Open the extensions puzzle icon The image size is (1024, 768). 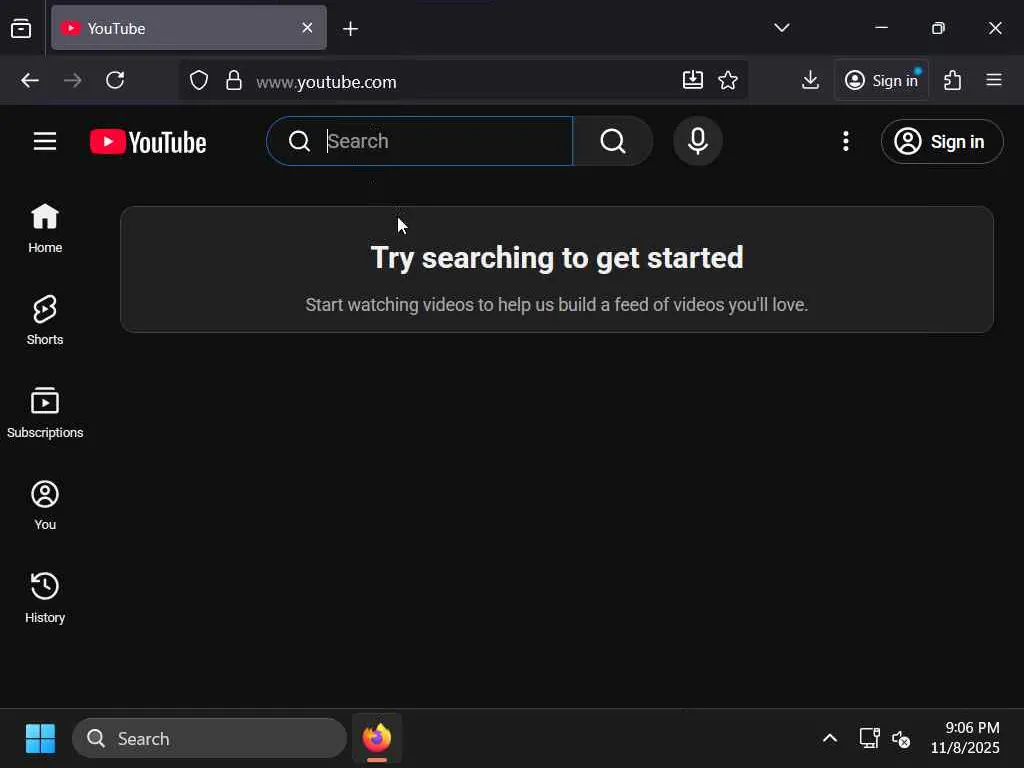(x=952, y=80)
